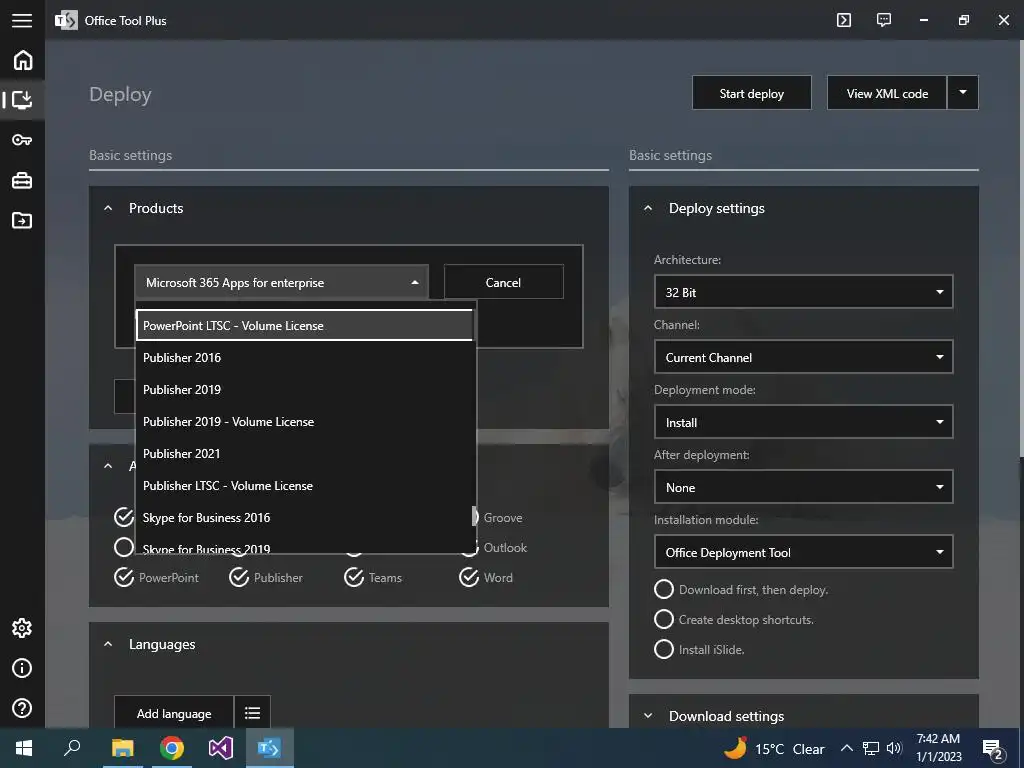Select Publisher LTSC - Volume License
This screenshot has height=768, width=1024.
tap(304, 485)
